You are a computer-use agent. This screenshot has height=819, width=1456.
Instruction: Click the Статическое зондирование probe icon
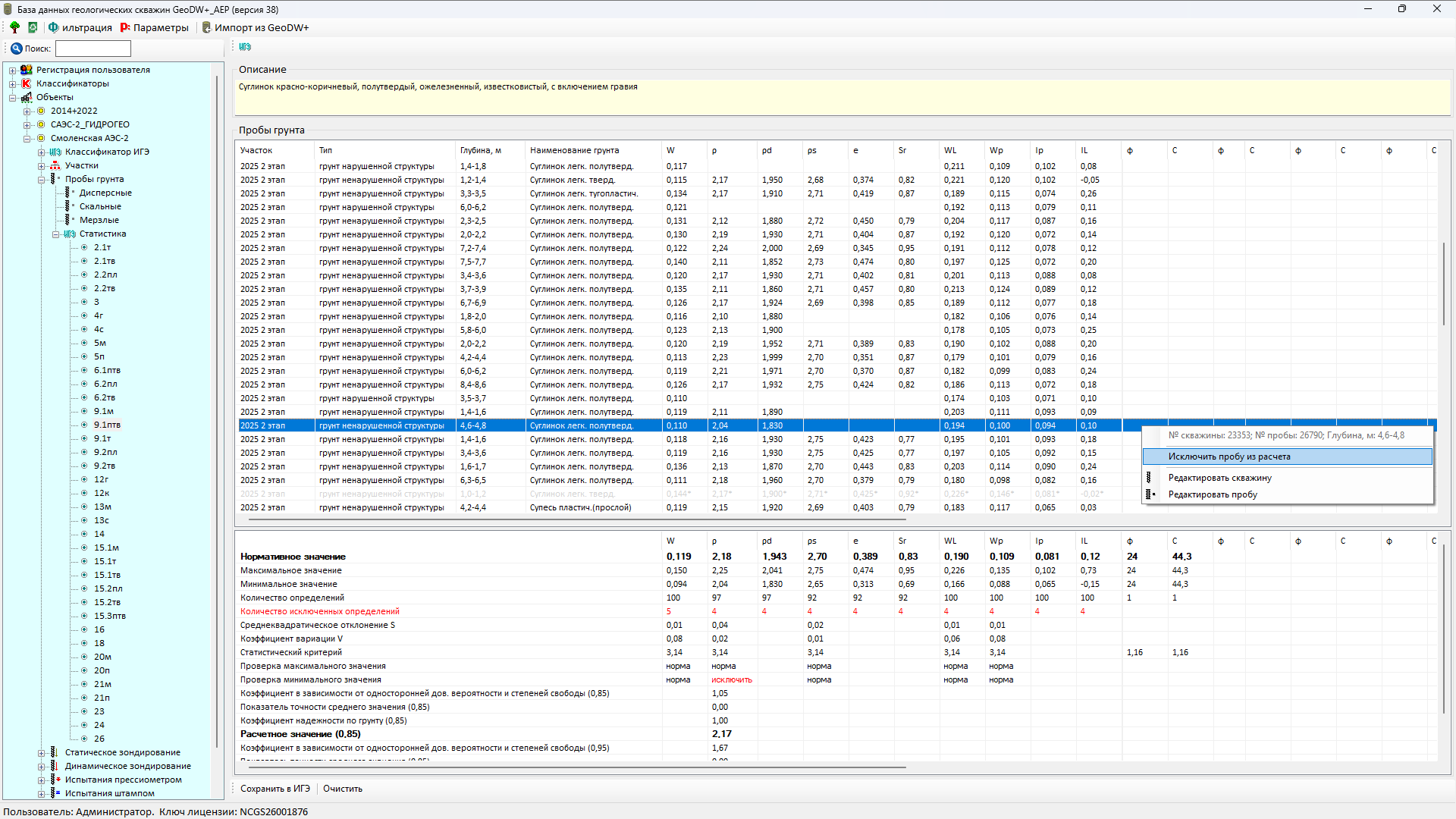coord(55,752)
